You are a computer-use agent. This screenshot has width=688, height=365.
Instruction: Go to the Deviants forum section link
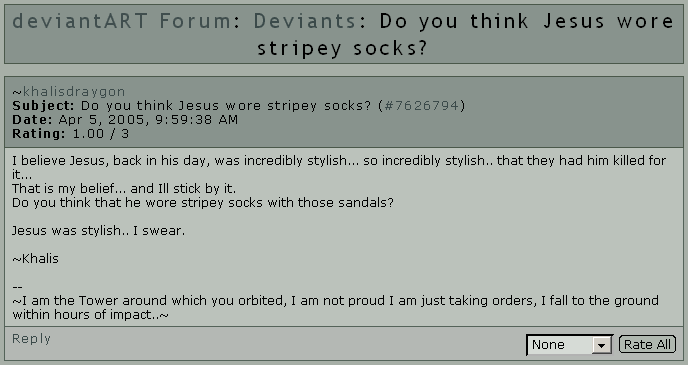[x=305, y=21]
